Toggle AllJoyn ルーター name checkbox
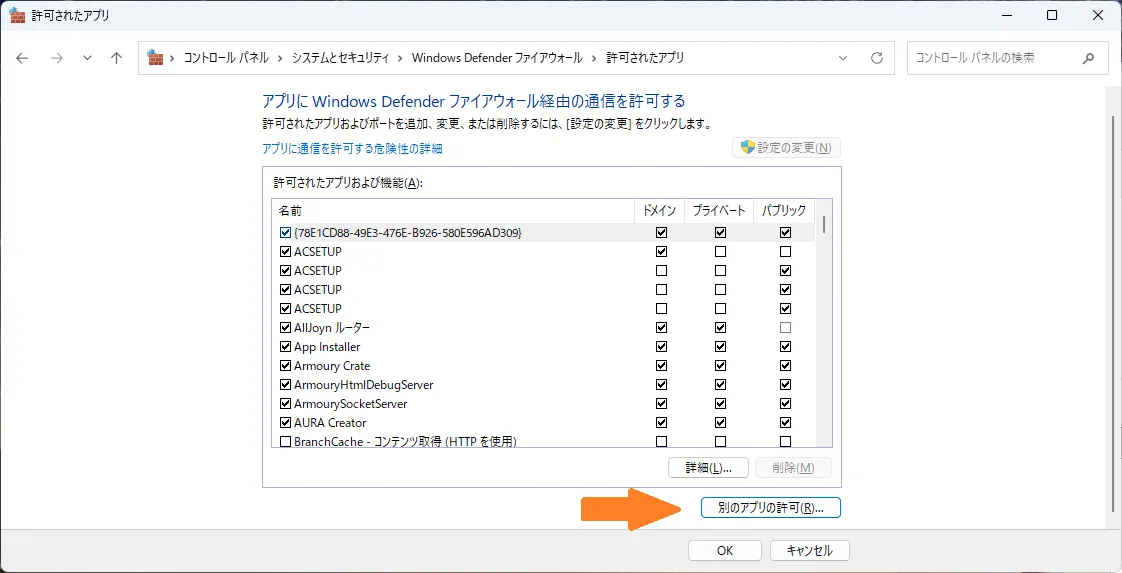This screenshot has width=1122, height=573. point(286,328)
